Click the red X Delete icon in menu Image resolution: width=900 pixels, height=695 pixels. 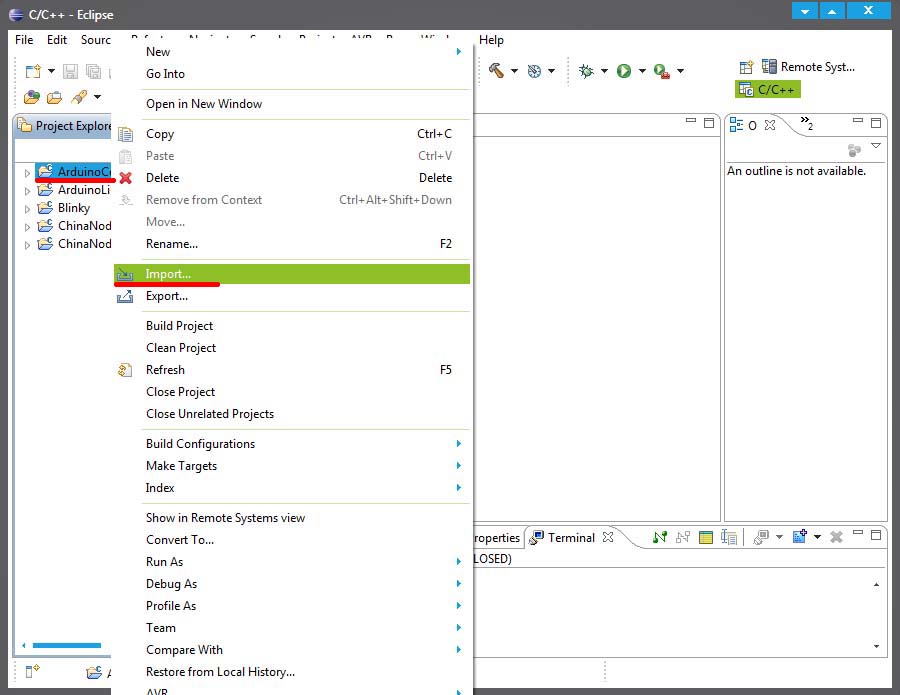click(x=126, y=178)
